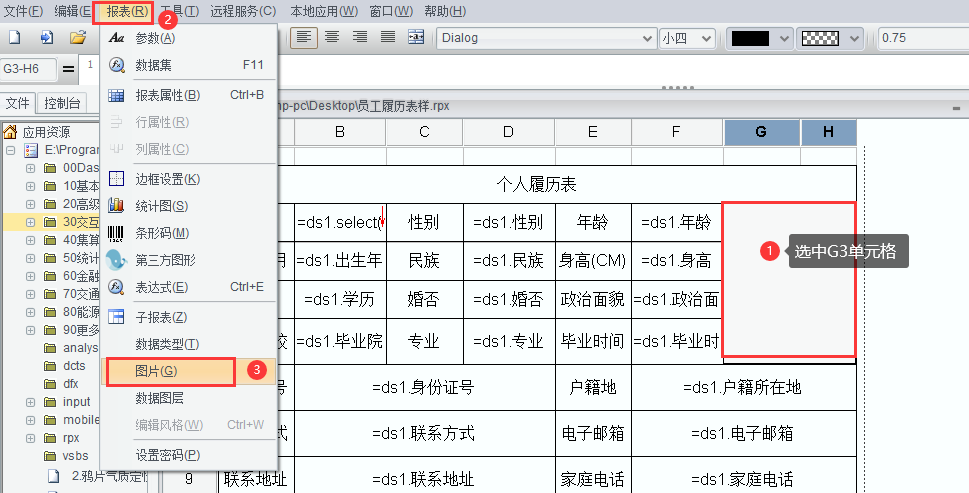Click the align left toolbar icon
This screenshot has height=493, width=969.
(305, 38)
